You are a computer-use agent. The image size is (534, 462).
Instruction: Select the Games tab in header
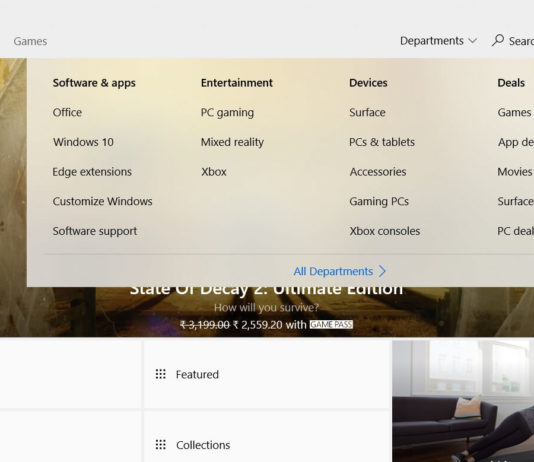pos(30,41)
